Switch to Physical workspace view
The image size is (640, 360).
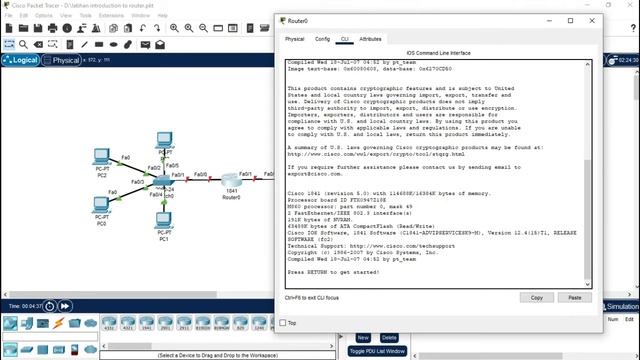pyautogui.click(x=61, y=60)
